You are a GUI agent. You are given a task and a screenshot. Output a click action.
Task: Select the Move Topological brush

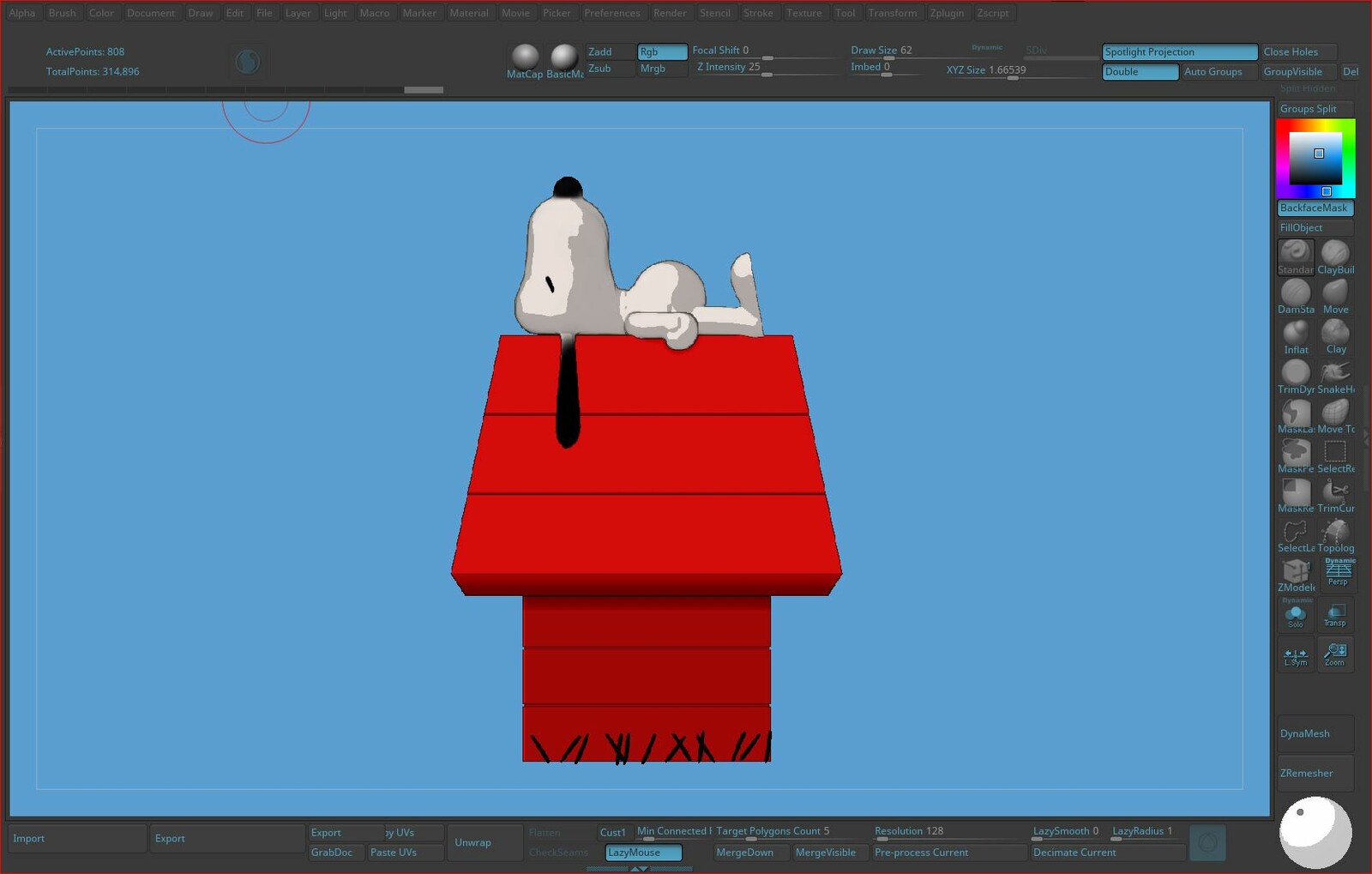[1335, 416]
